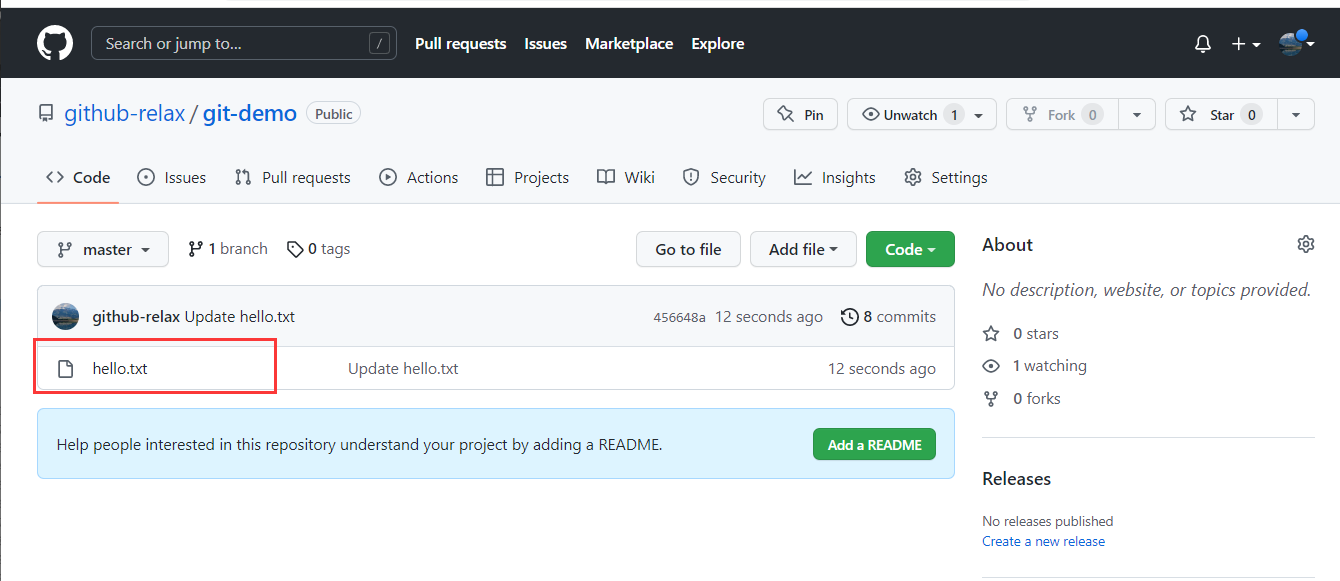This screenshot has width=1340, height=581.
Task: Open hello.txt row commit message
Action: [x=403, y=369]
